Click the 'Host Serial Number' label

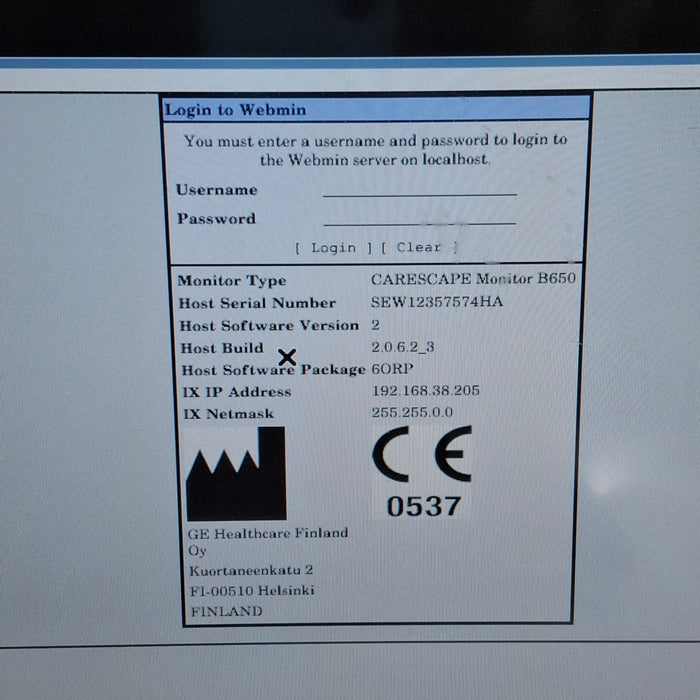click(257, 303)
